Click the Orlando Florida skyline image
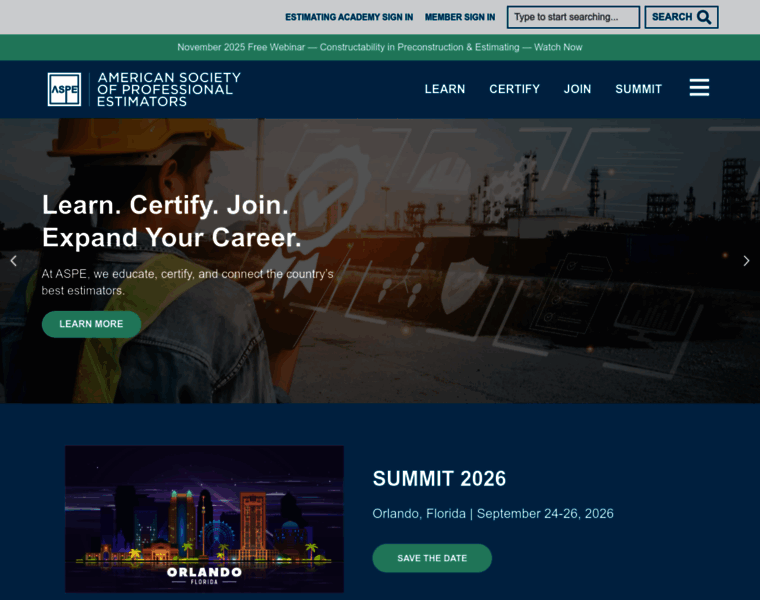 click(x=204, y=519)
